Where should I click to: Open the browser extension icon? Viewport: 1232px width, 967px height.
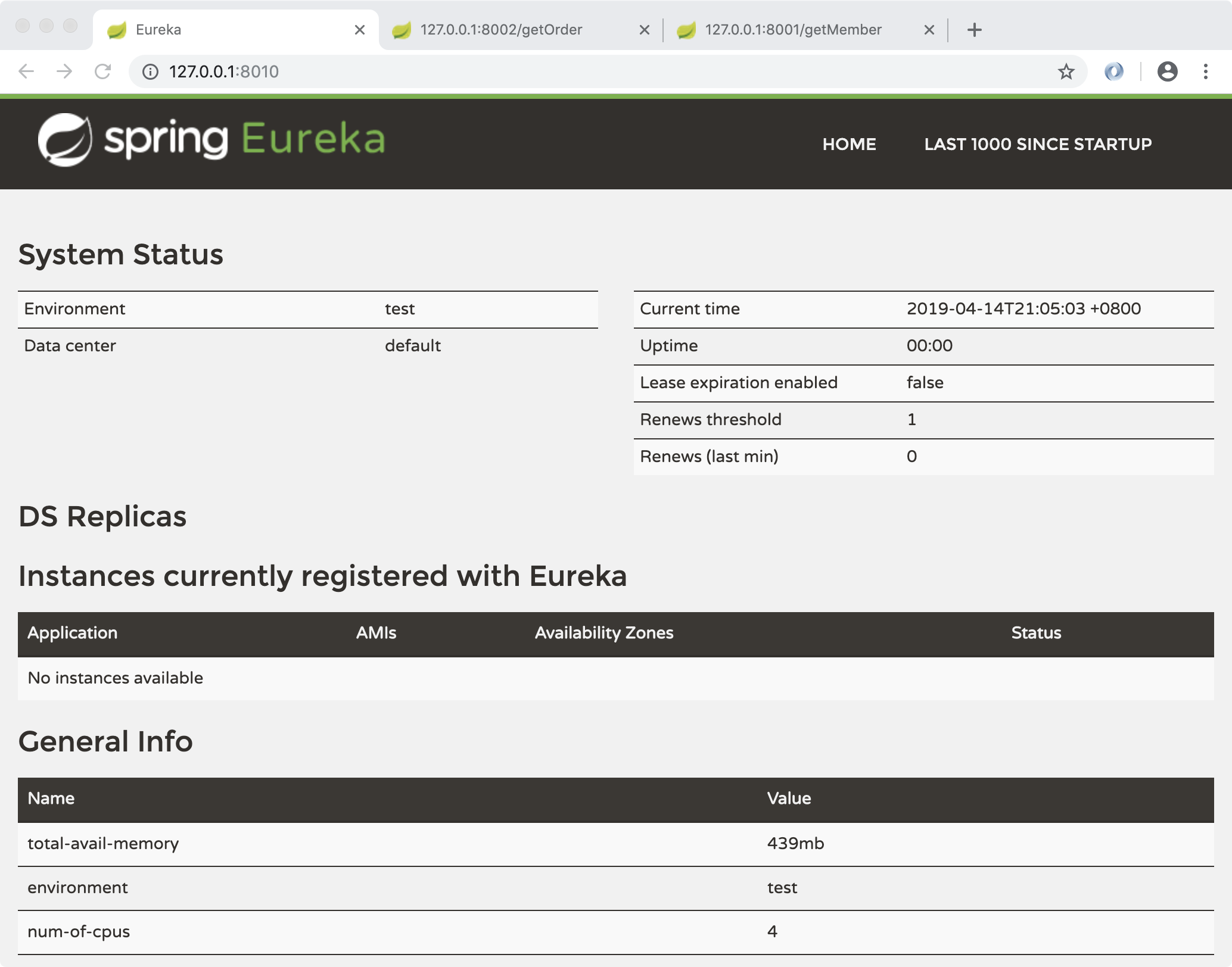coord(1113,71)
